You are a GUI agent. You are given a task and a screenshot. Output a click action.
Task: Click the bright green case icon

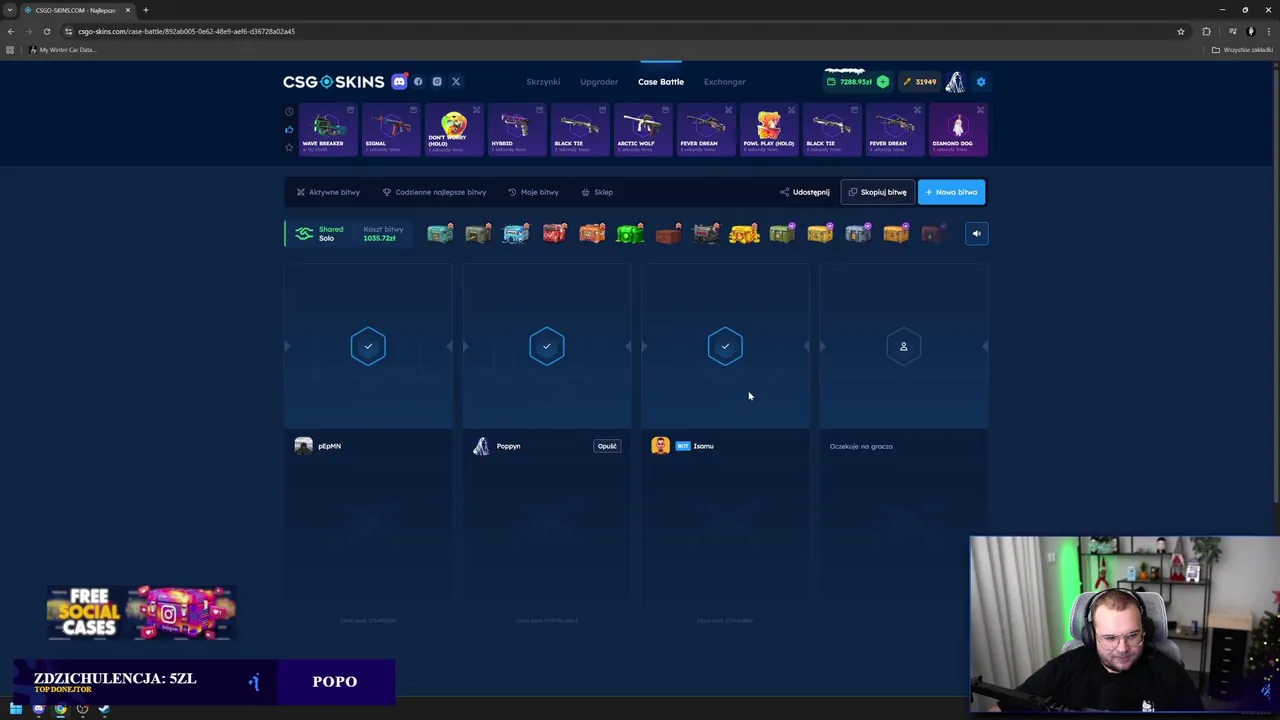629,234
